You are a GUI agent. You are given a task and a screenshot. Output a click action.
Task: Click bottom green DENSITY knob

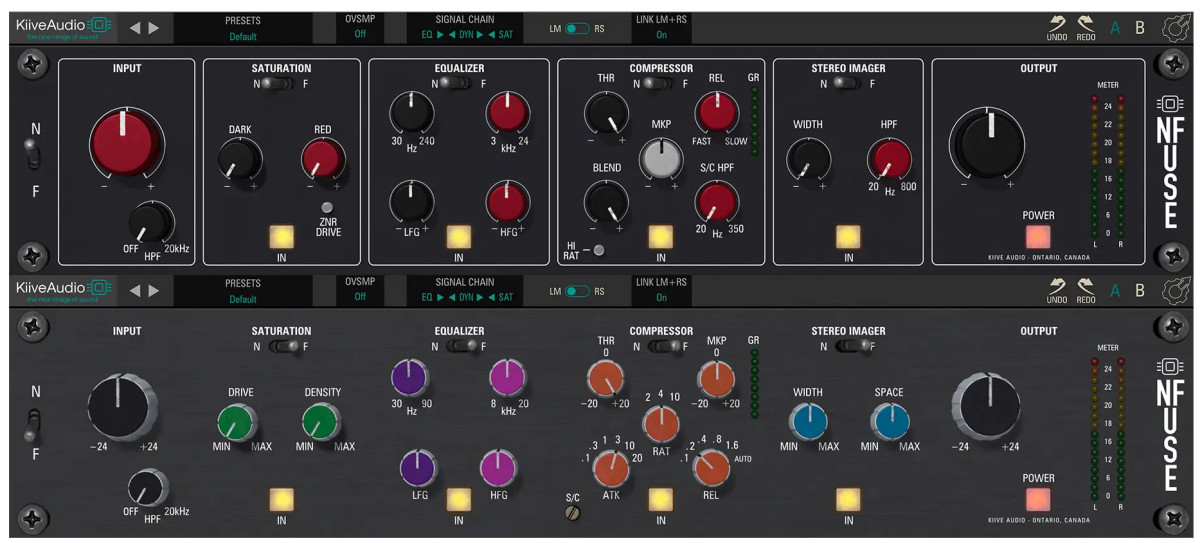[x=321, y=421]
